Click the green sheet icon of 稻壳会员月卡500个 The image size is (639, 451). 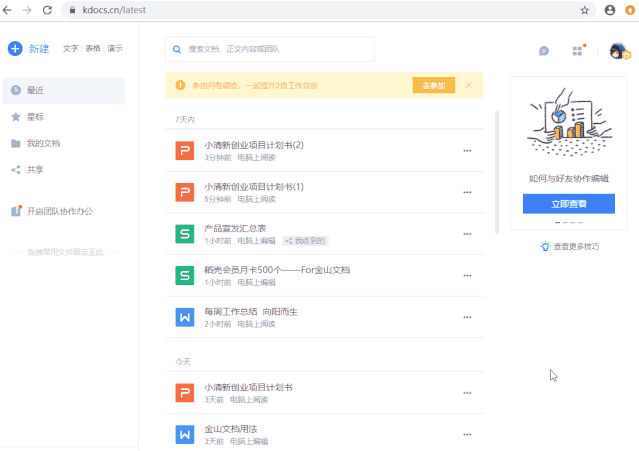click(185, 276)
